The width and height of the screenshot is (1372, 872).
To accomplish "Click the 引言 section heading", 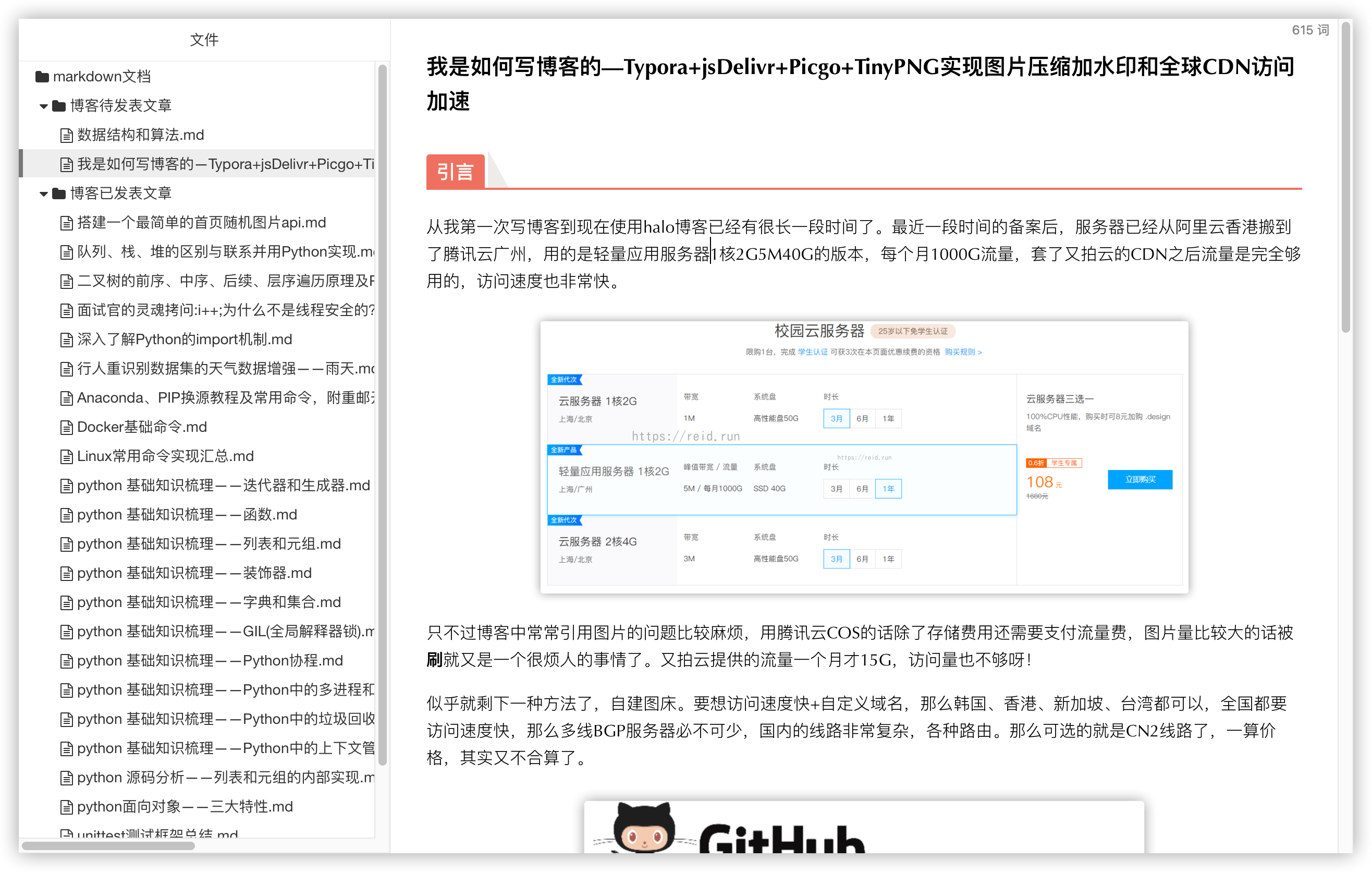I will 455,172.
